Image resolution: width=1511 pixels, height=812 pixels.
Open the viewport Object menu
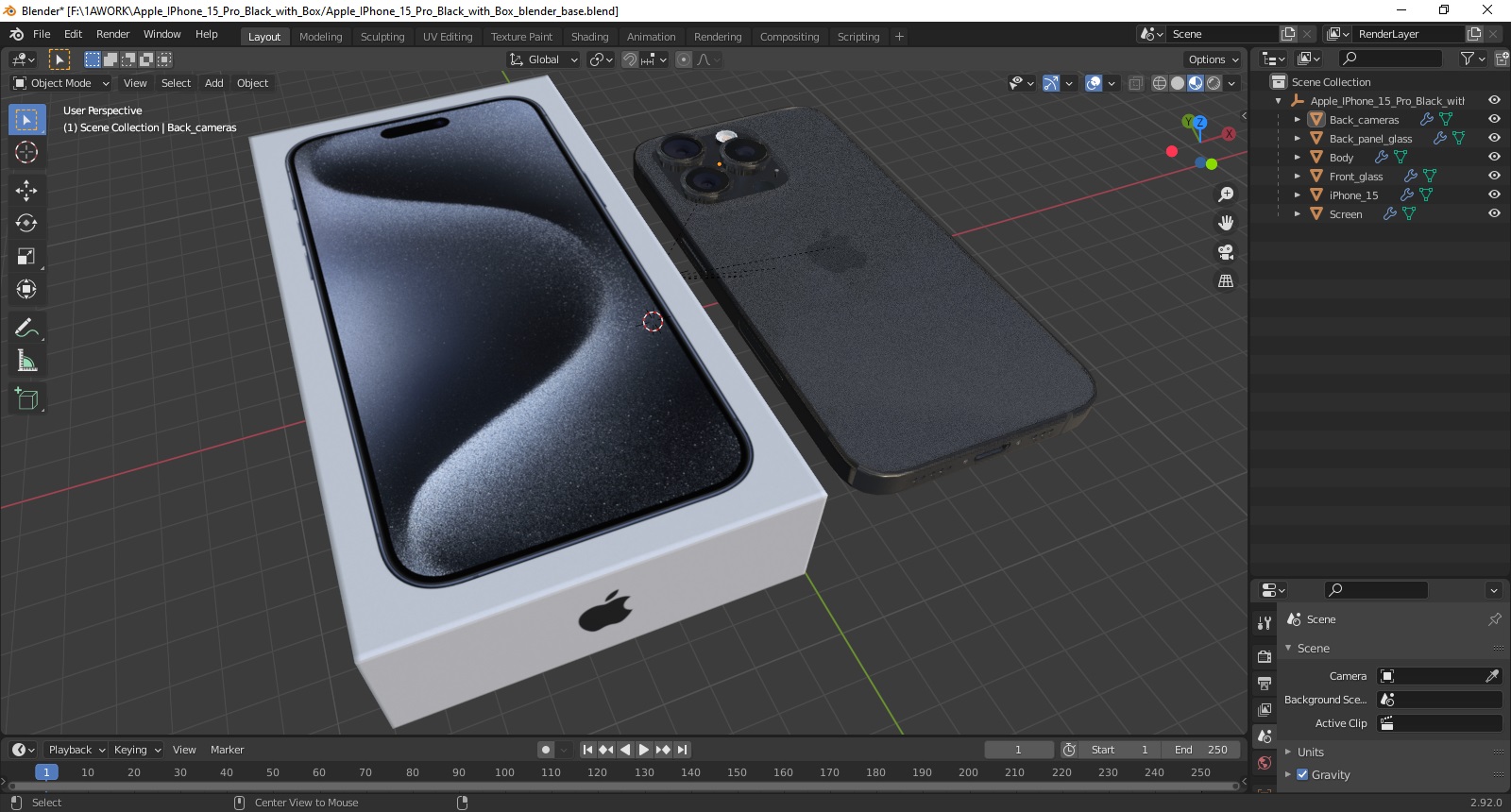coord(252,83)
